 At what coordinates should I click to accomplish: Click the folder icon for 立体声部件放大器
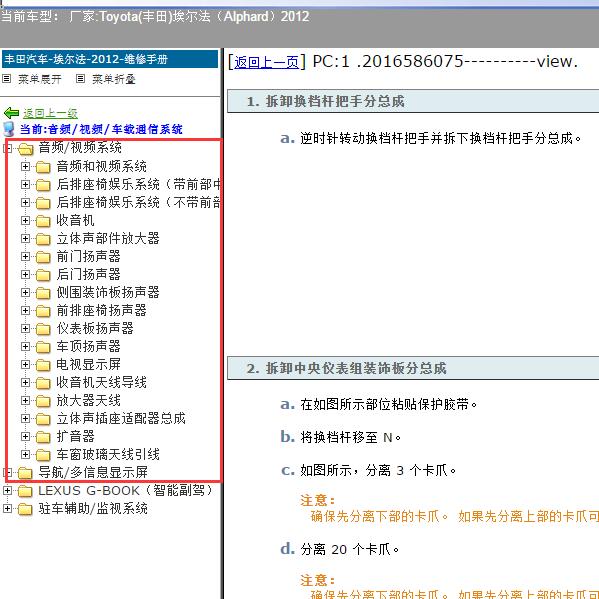pos(43,239)
